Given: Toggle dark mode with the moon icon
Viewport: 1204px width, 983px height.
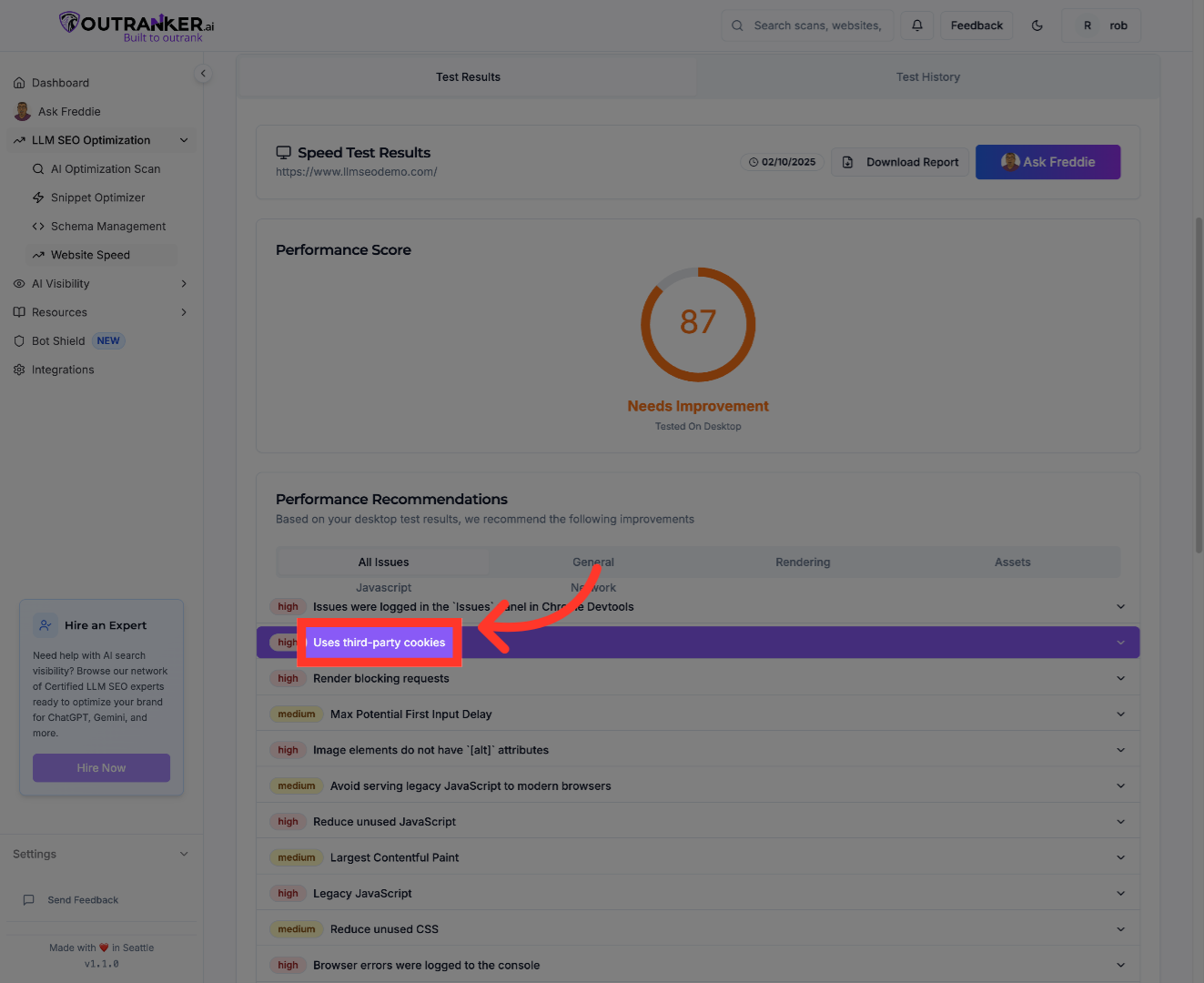Looking at the screenshot, I should [1037, 25].
